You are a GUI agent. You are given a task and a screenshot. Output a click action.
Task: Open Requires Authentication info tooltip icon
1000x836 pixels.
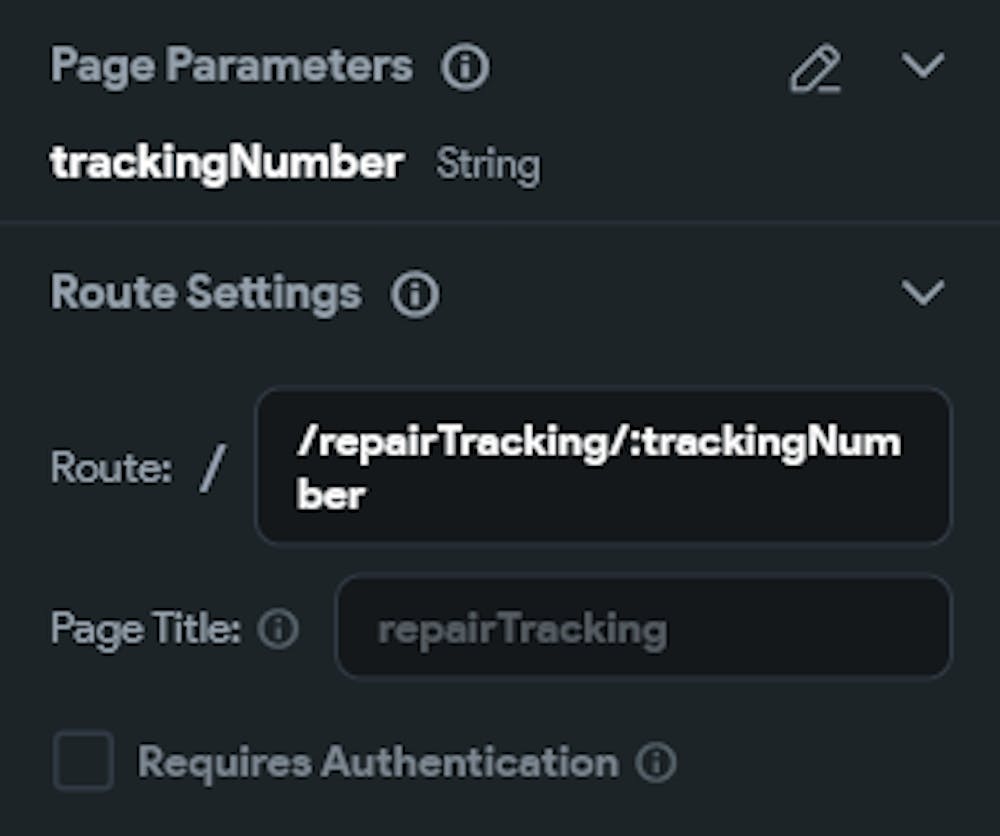pos(656,763)
